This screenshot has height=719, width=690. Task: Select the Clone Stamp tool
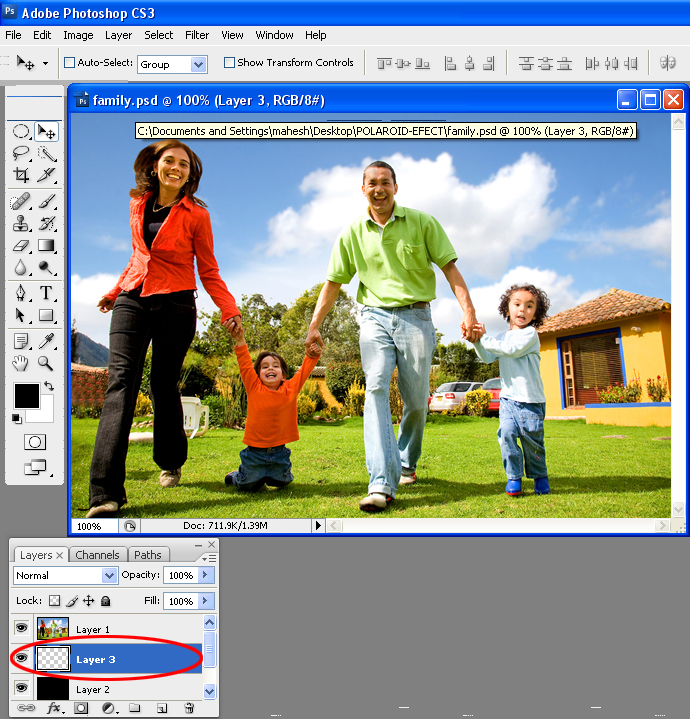click(21, 224)
